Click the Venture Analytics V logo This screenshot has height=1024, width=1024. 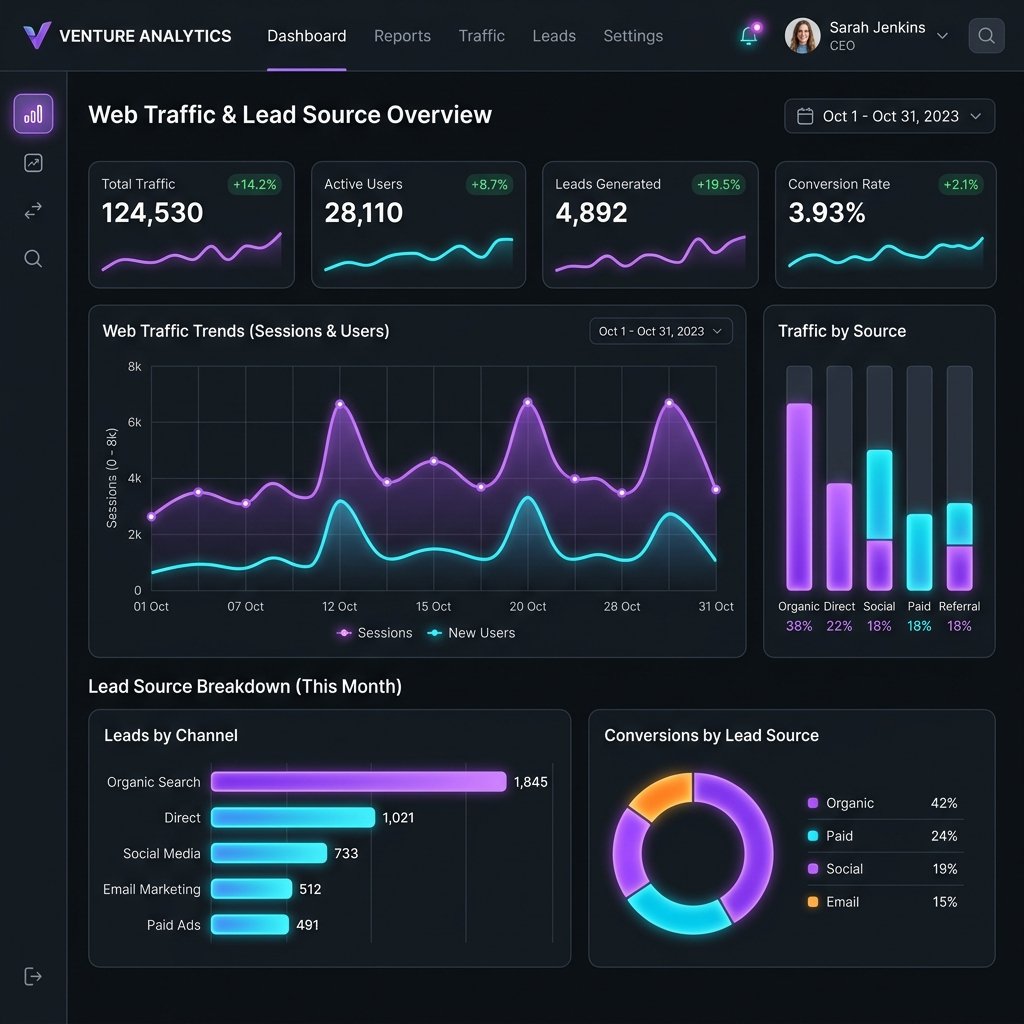(36, 35)
